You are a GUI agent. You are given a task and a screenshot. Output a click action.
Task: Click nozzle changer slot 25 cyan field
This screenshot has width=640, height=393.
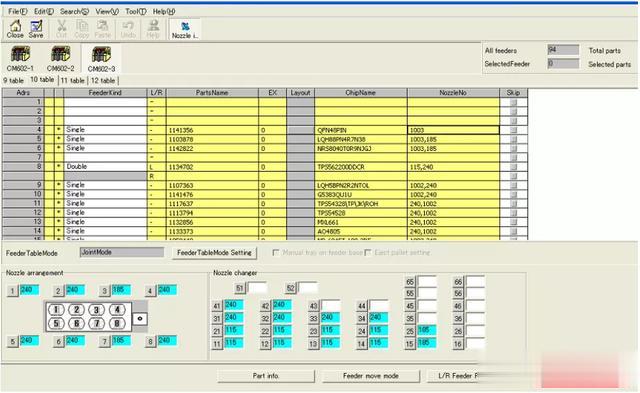pyautogui.click(x=427, y=330)
